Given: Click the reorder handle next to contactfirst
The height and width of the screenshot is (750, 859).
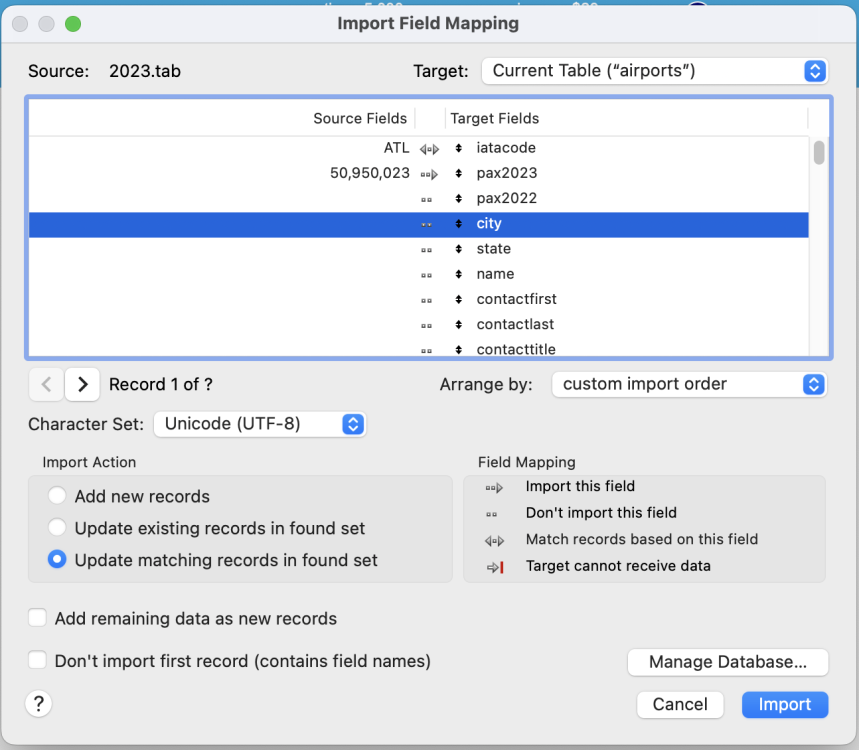Looking at the screenshot, I should [x=458, y=299].
